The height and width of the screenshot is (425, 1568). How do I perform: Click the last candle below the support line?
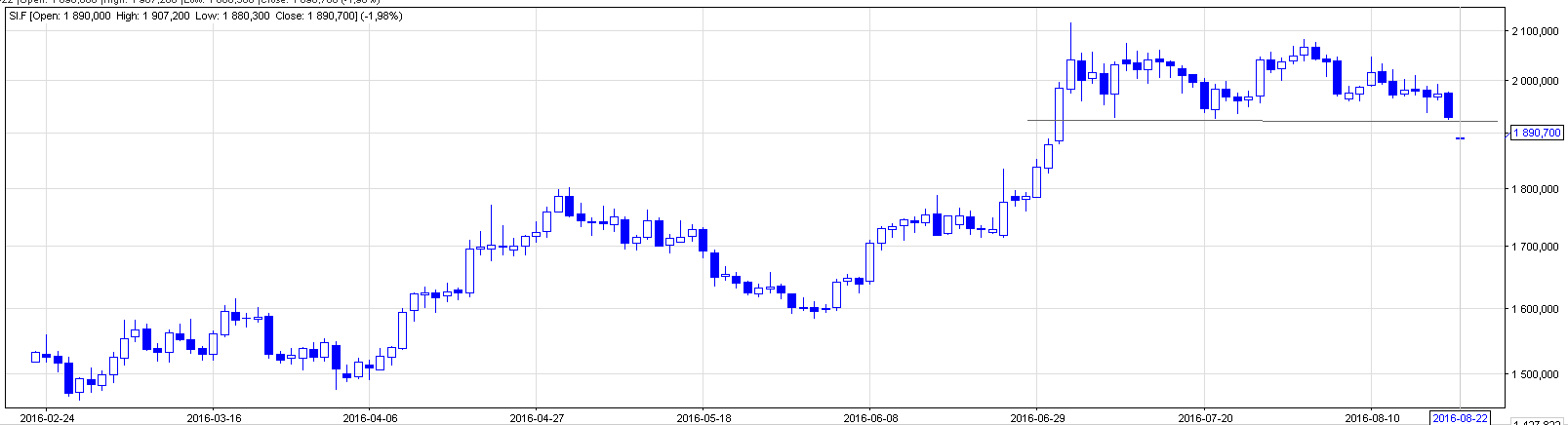point(1461,138)
